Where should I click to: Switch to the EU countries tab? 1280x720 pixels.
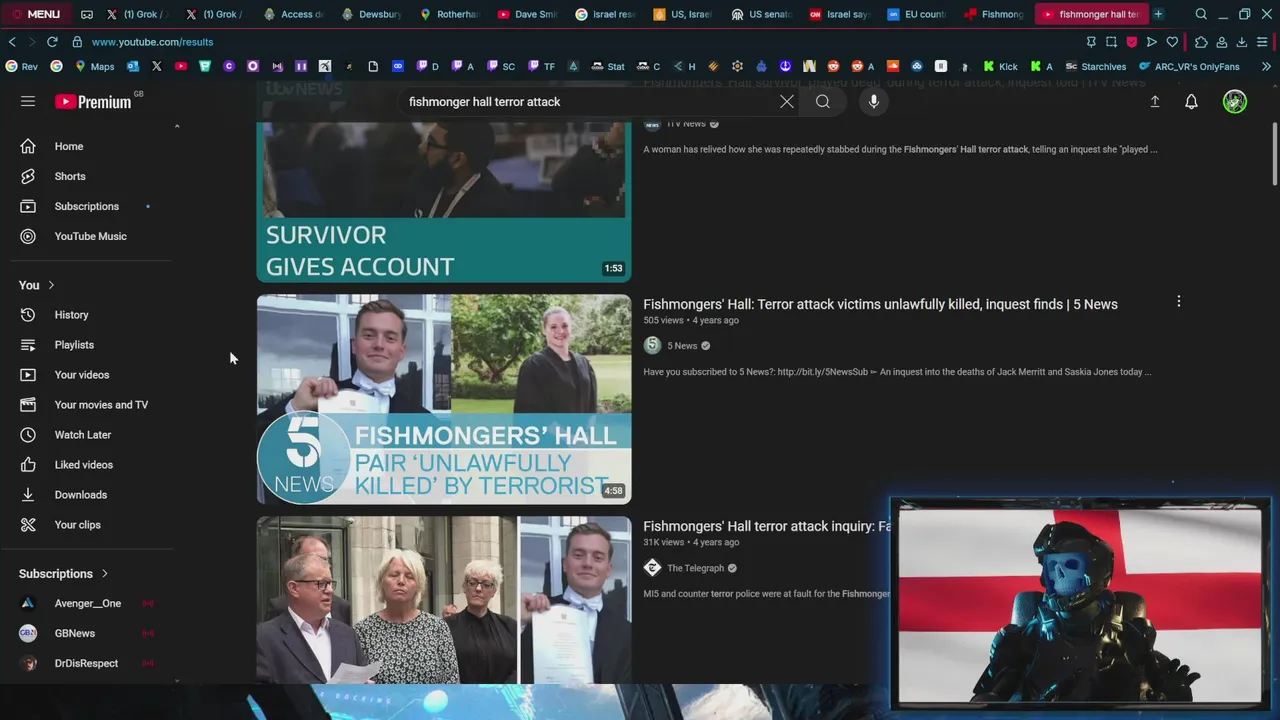click(x=916, y=14)
